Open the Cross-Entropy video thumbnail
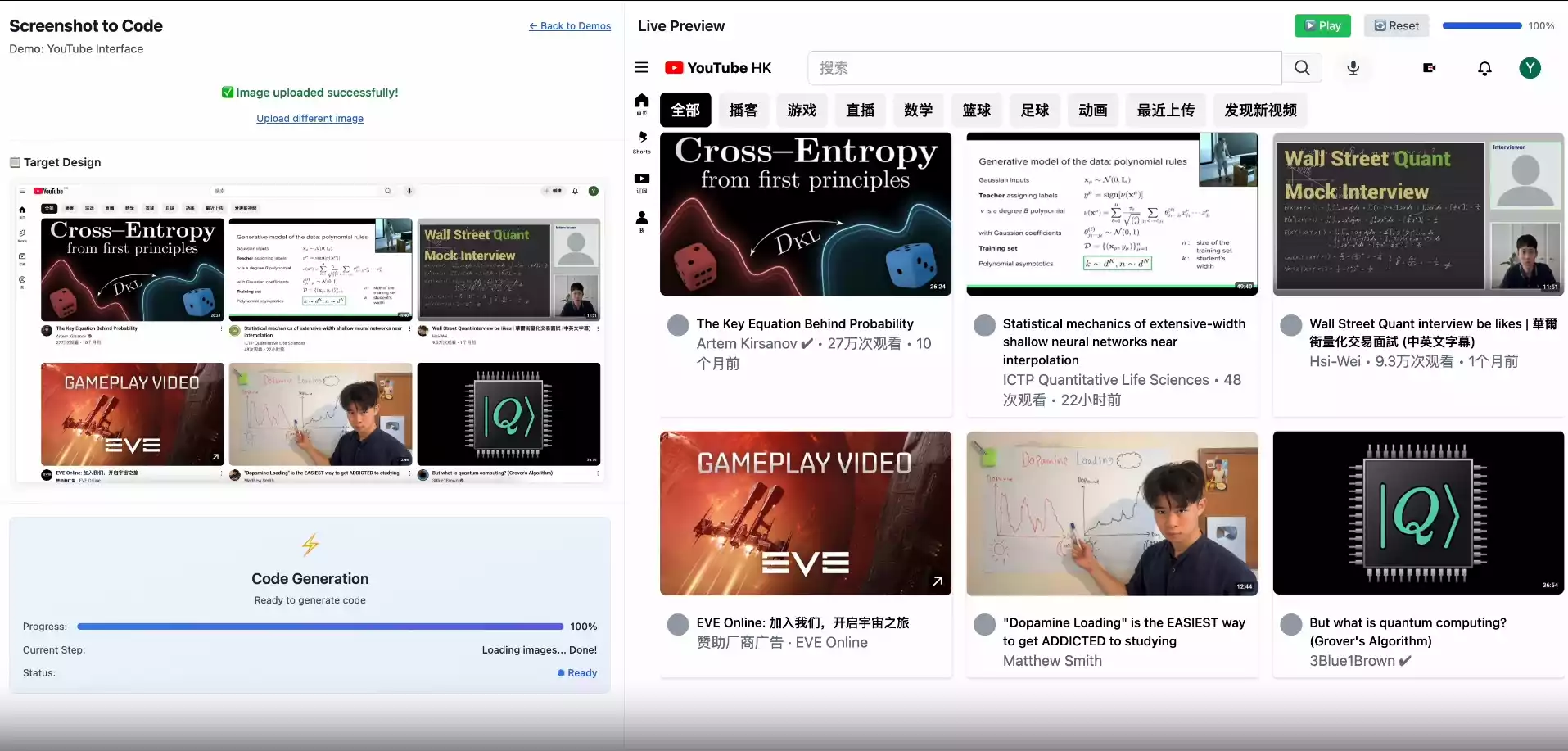Screen dimensions: 1568x751 [806, 214]
